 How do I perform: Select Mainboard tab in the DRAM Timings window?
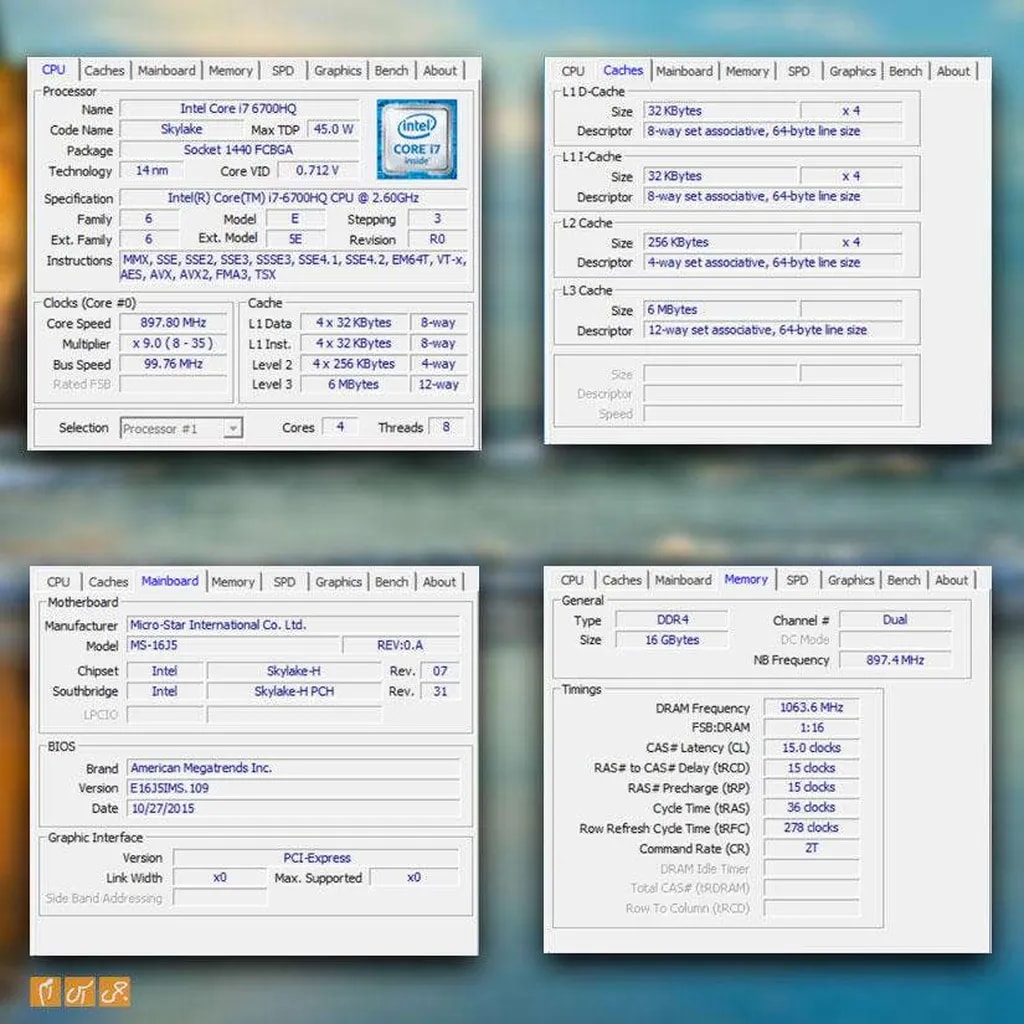(x=683, y=580)
